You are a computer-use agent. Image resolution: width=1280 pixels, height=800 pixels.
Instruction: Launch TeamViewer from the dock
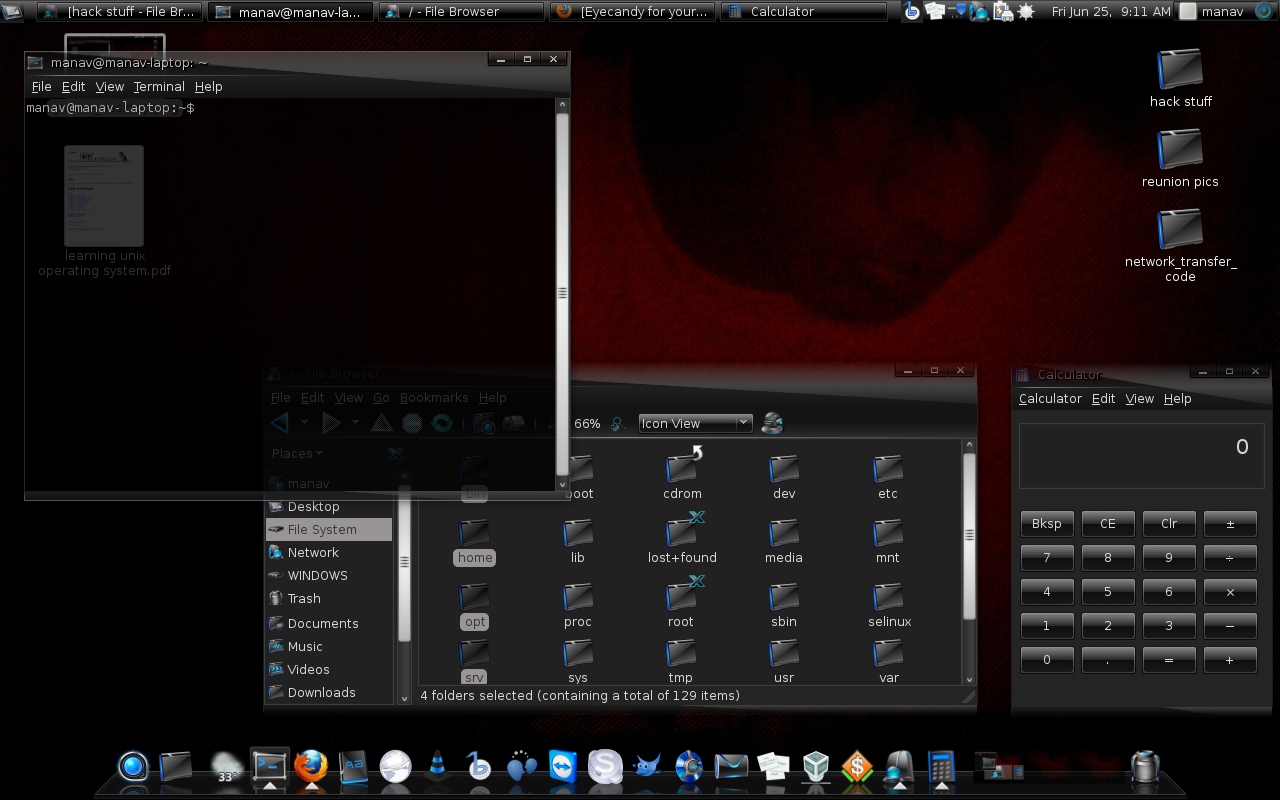tap(563, 767)
